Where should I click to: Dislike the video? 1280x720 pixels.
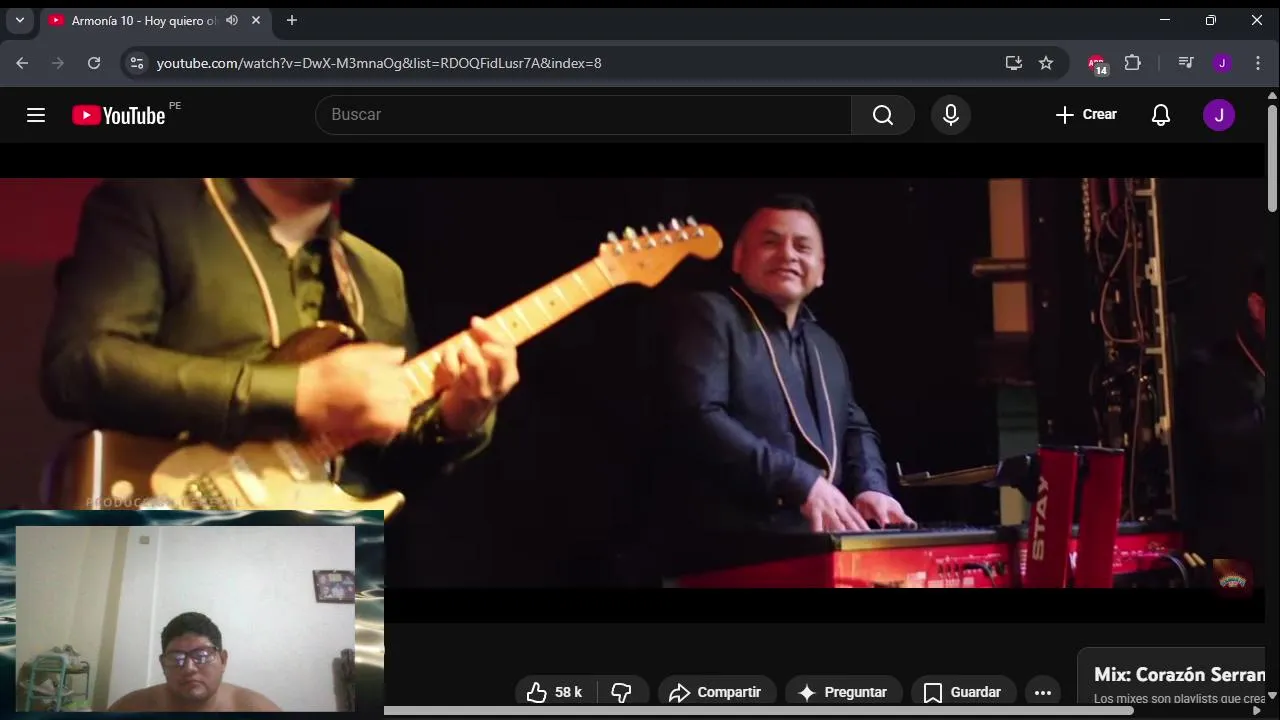pos(622,692)
